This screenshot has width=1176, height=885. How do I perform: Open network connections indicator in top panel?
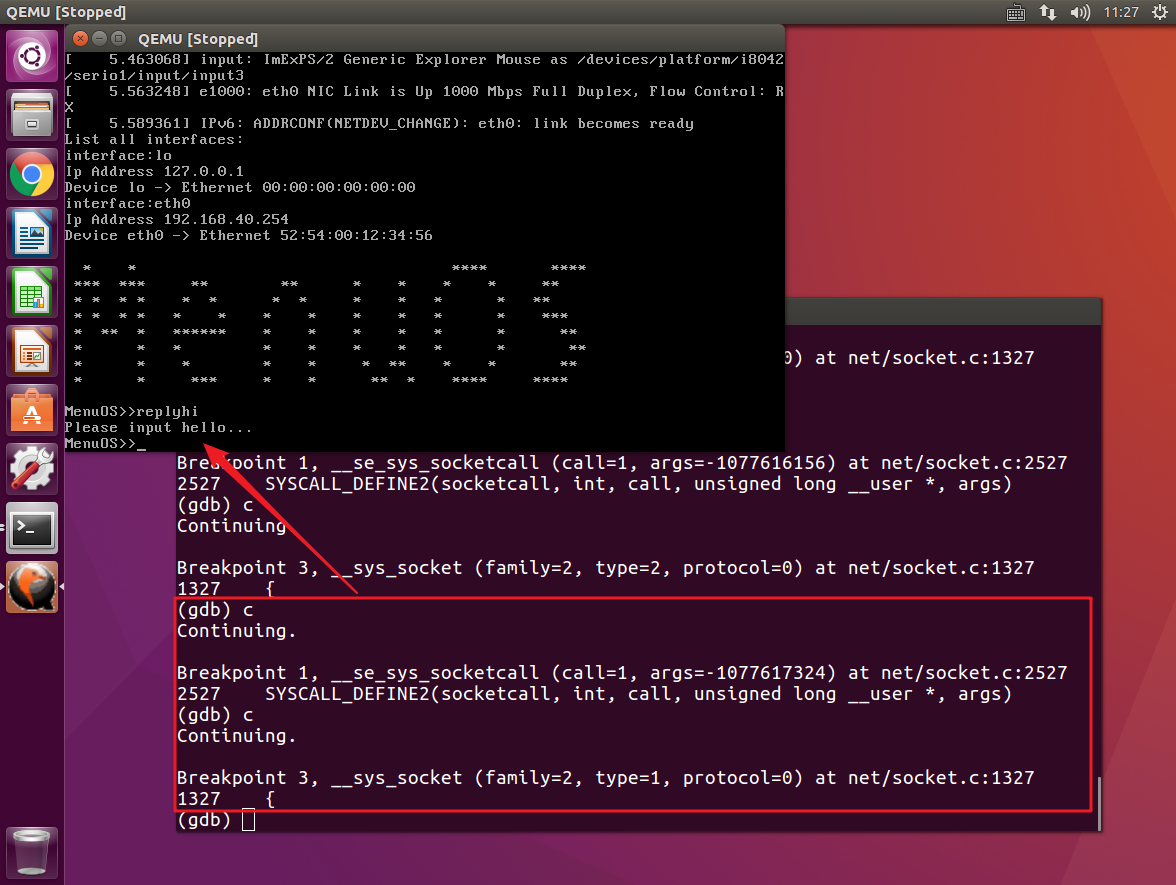1048,13
